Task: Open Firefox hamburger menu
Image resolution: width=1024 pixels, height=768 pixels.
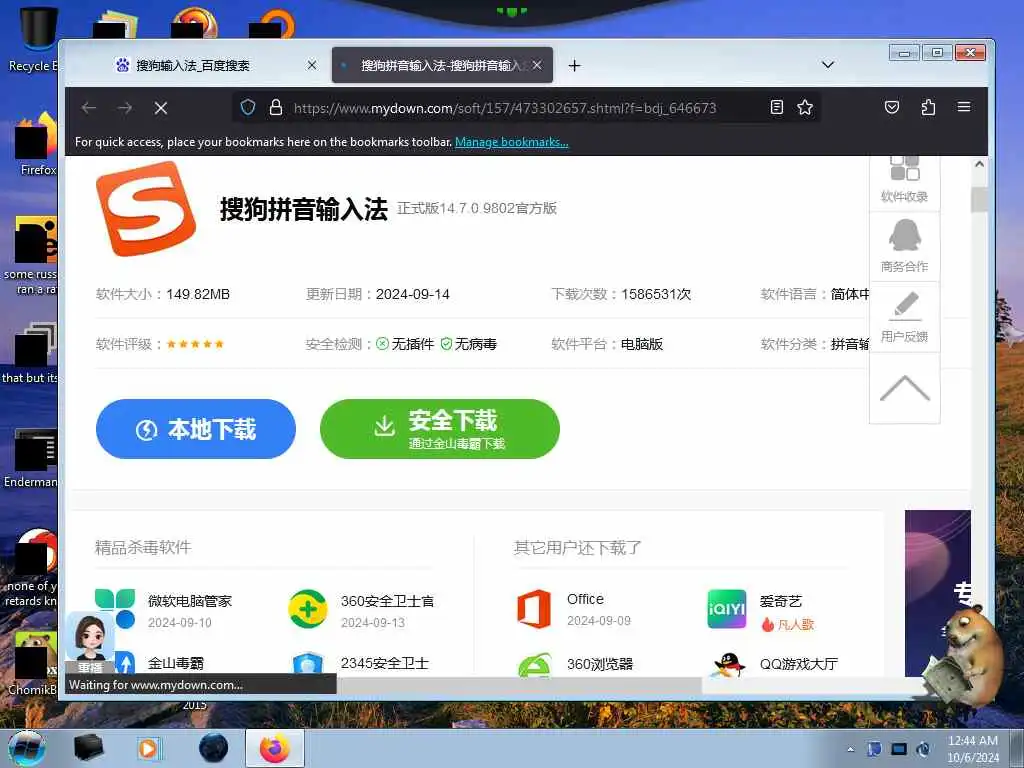Action: 964,106
